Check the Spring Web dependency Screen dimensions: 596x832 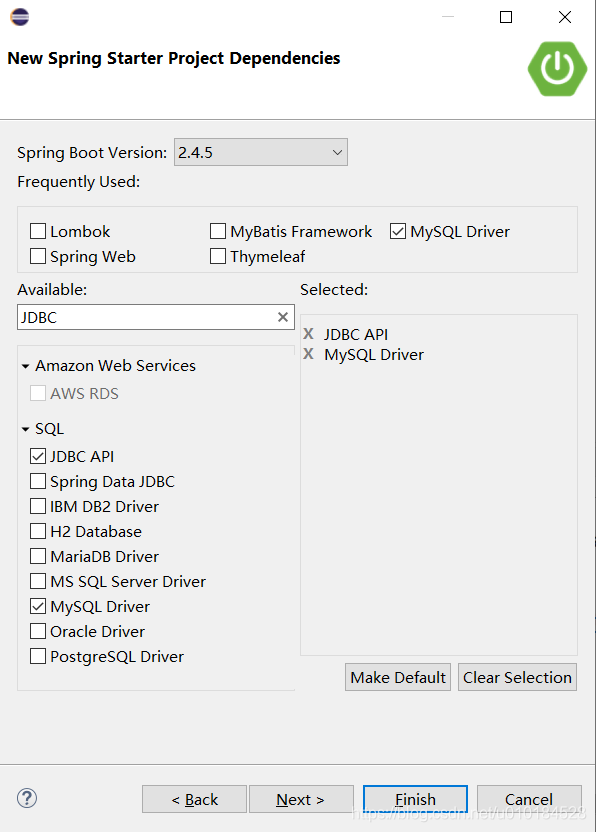[37, 256]
